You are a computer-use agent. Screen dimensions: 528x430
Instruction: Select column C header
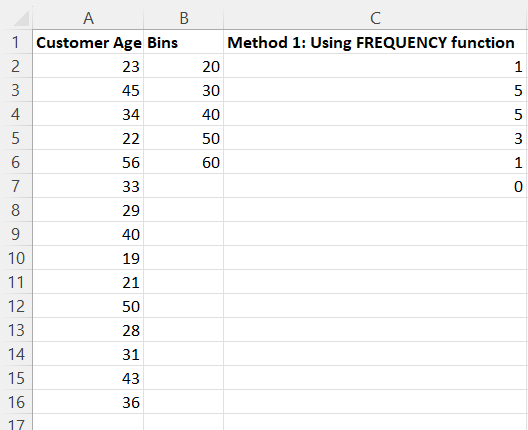pos(375,18)
